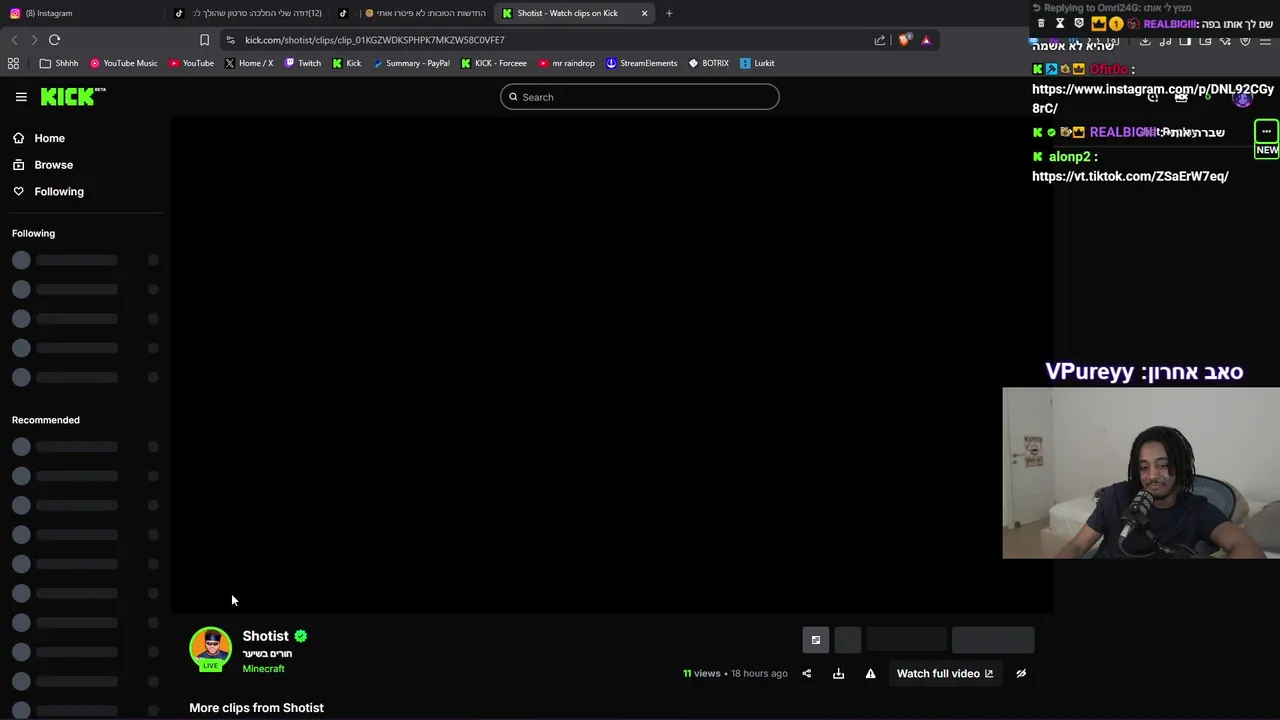Open the Instagram link in chat

coord(1153,98)
